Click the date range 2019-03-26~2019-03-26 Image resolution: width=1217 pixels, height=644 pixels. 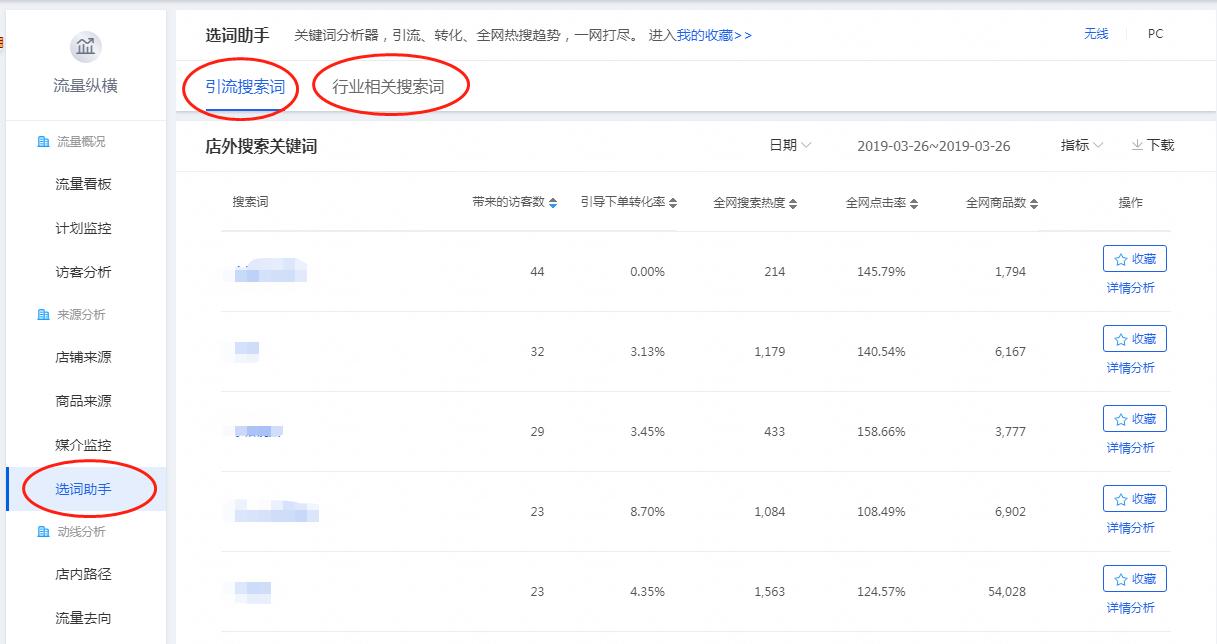pyautogui.click(x=934, y=146)
